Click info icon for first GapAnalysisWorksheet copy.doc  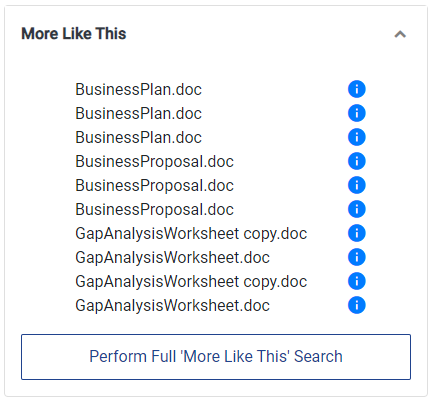357,233
